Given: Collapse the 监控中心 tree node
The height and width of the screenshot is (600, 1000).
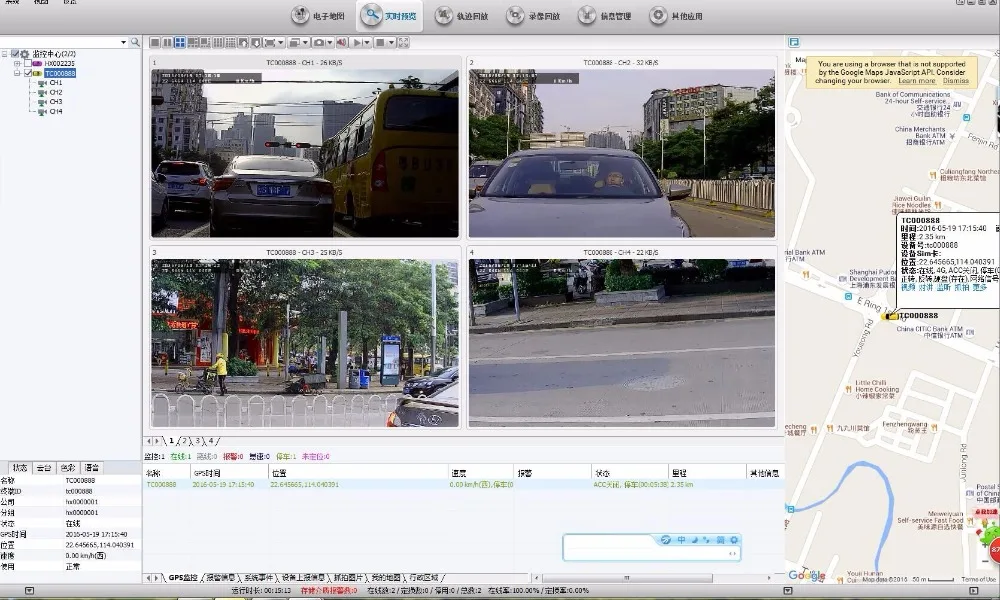Looking at the screenshot, I should point(4,54).
